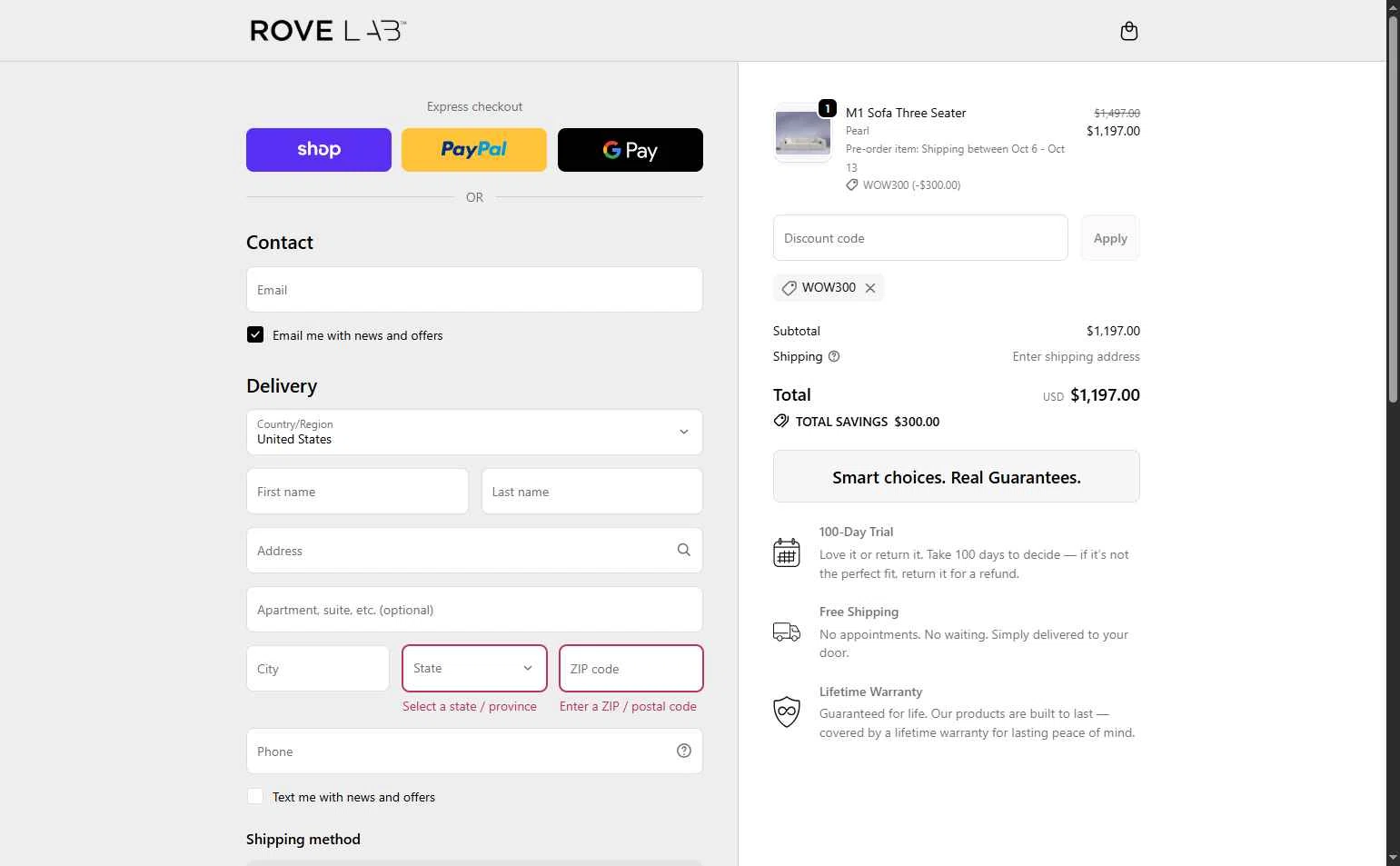
Task: Click the Enter a ZIP / postal code error
Action: [x=628, y=706]
